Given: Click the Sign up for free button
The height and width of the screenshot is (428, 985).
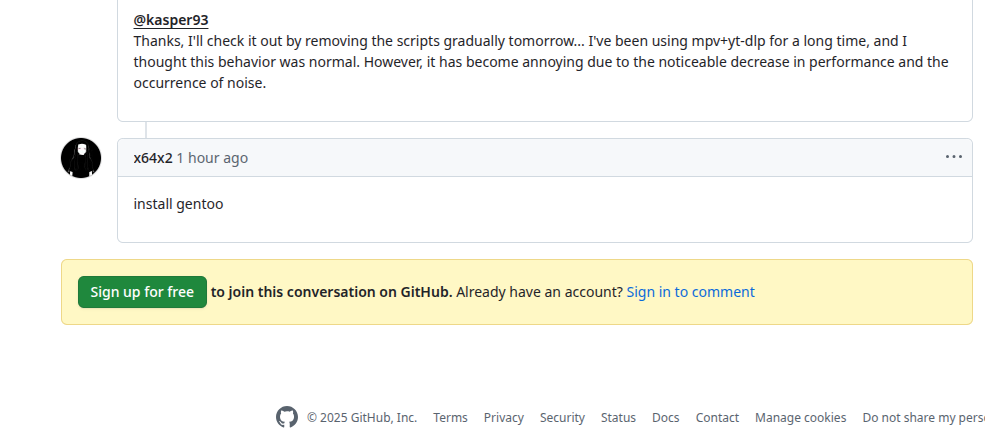Looking at the screenshot, I should point(142,292).
